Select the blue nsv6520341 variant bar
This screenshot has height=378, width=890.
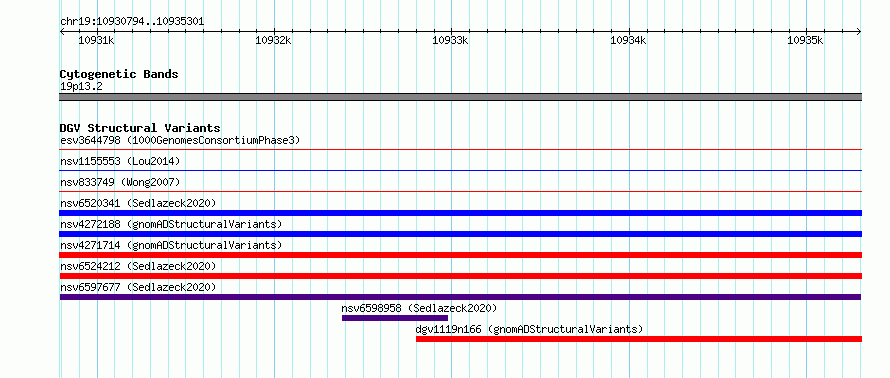tap(460, 213)
